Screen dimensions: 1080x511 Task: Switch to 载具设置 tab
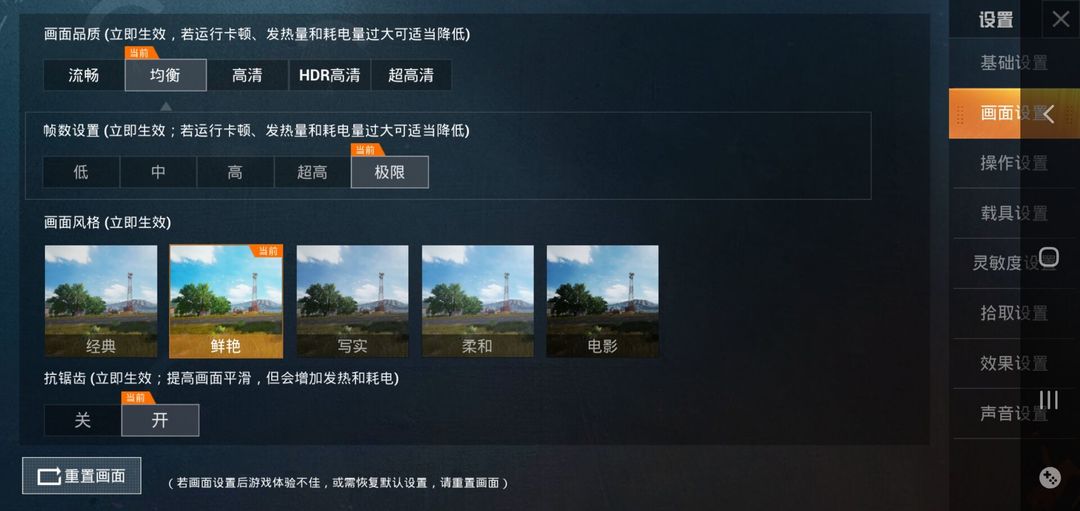tap(1014, 213)
